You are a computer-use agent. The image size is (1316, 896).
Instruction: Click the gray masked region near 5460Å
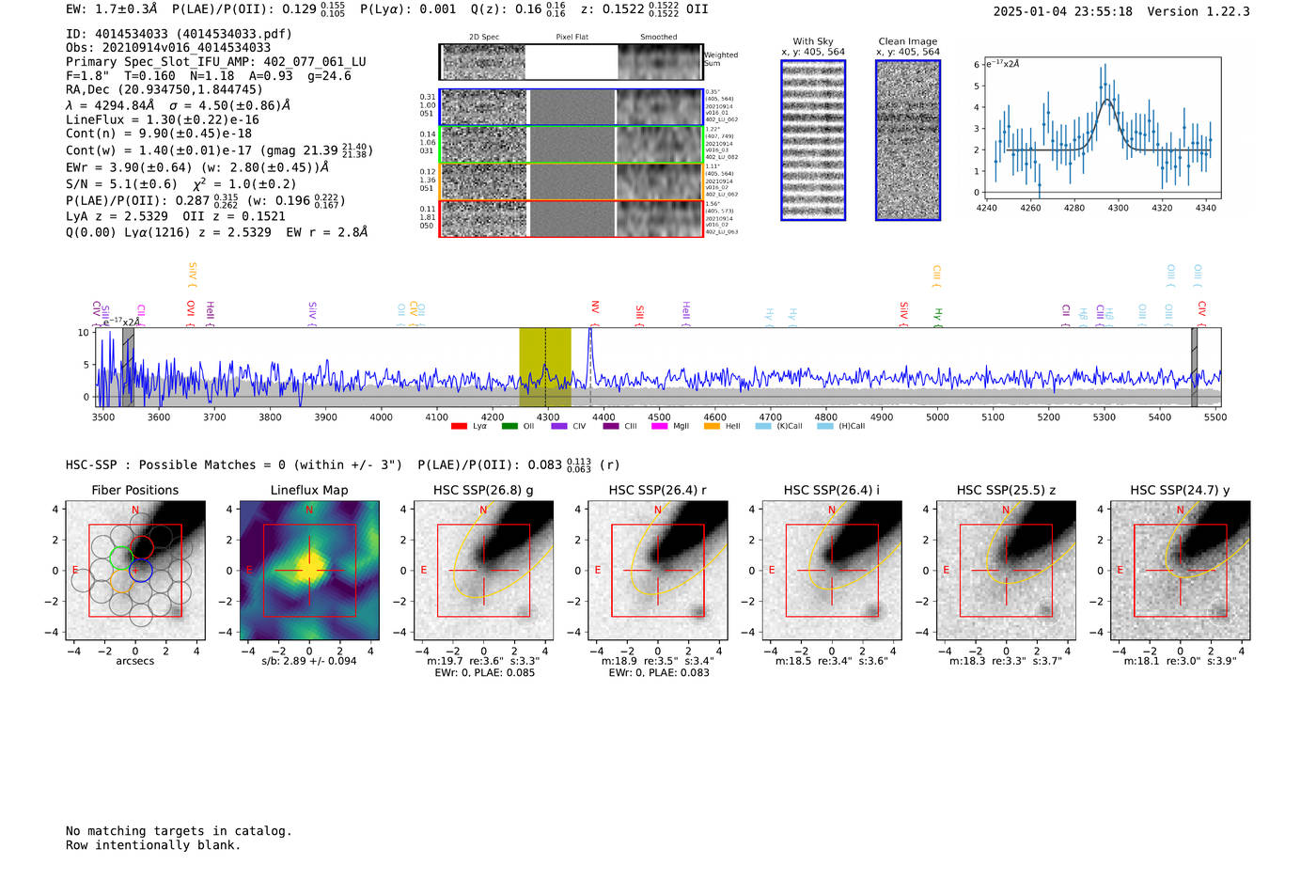click(x=1195, y=368)
